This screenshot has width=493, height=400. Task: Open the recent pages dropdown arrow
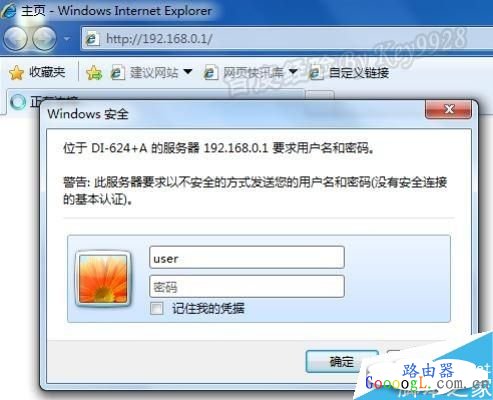[67, 39]
